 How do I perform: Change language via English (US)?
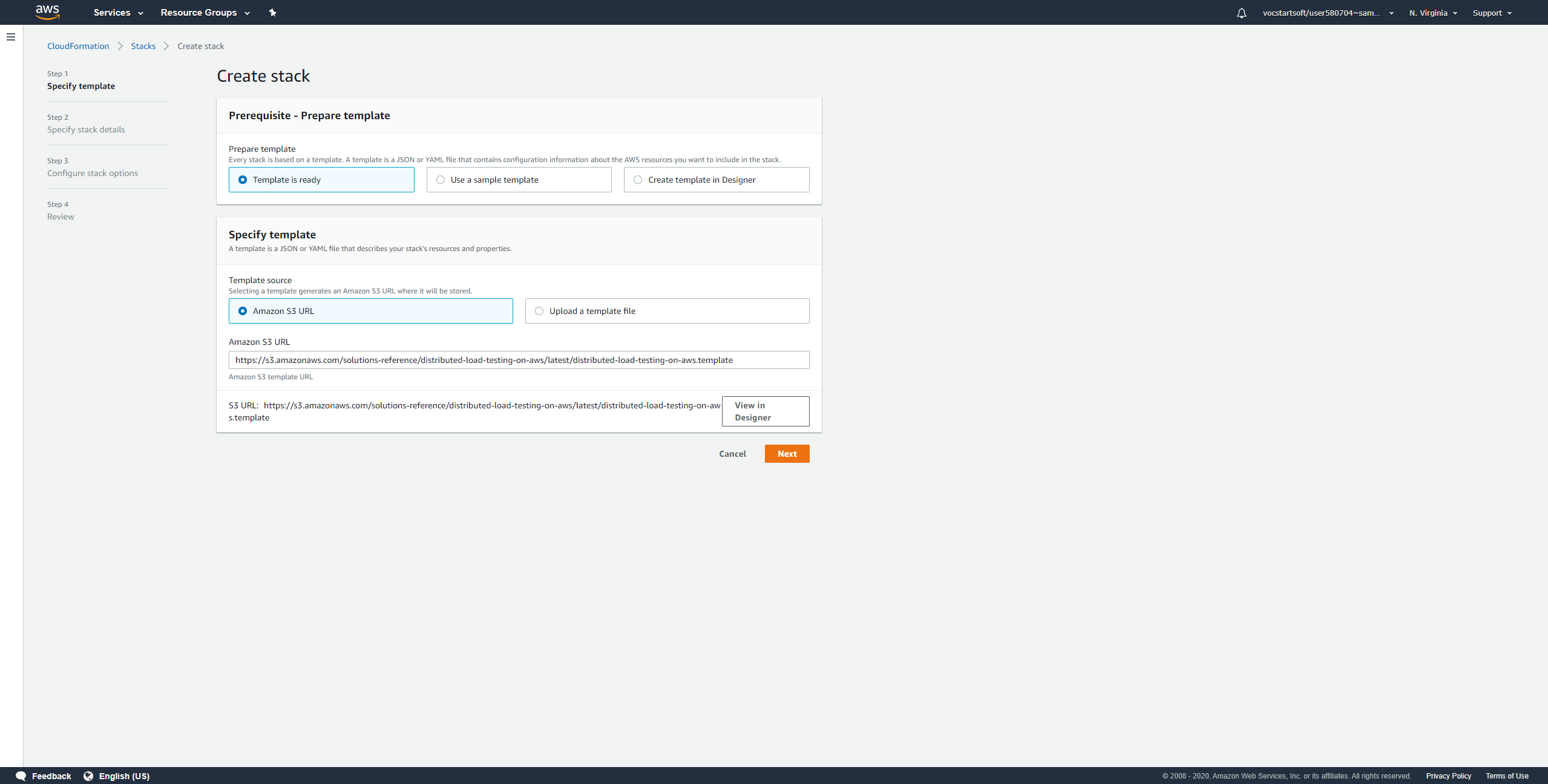(124, 776)
